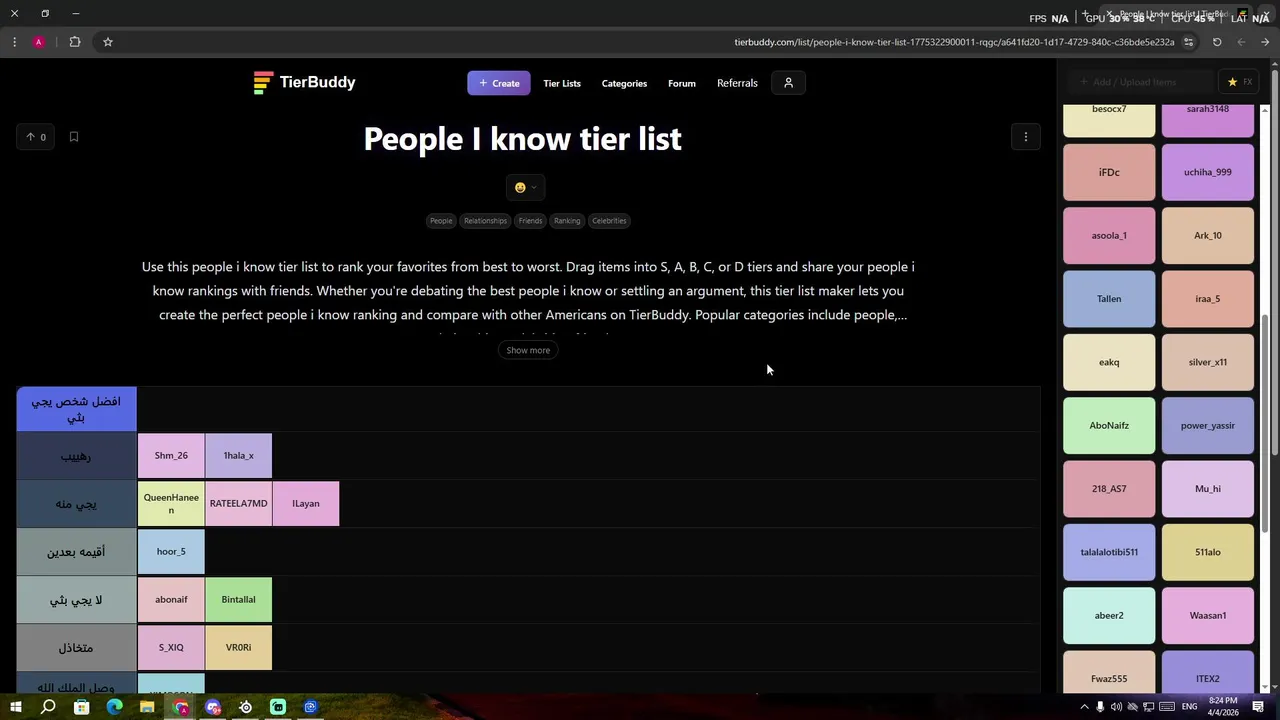Pick the Mu_hi sidebar item
The width and height of the screenshot is (1280, 720).
(1208, 489)
